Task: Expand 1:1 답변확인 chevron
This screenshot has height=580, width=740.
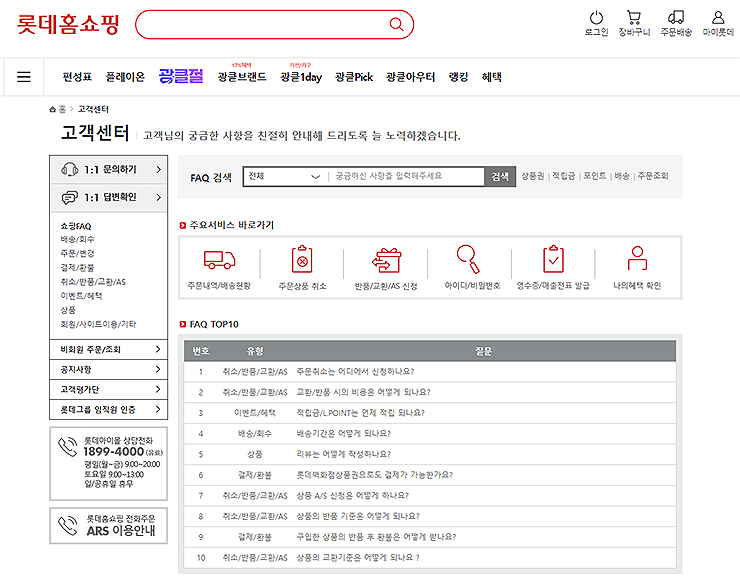Action: click(x=159, y=197)
